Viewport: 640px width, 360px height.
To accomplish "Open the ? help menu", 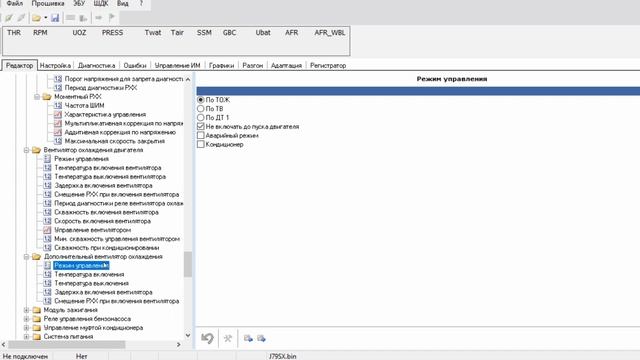I will click(141, 4).
